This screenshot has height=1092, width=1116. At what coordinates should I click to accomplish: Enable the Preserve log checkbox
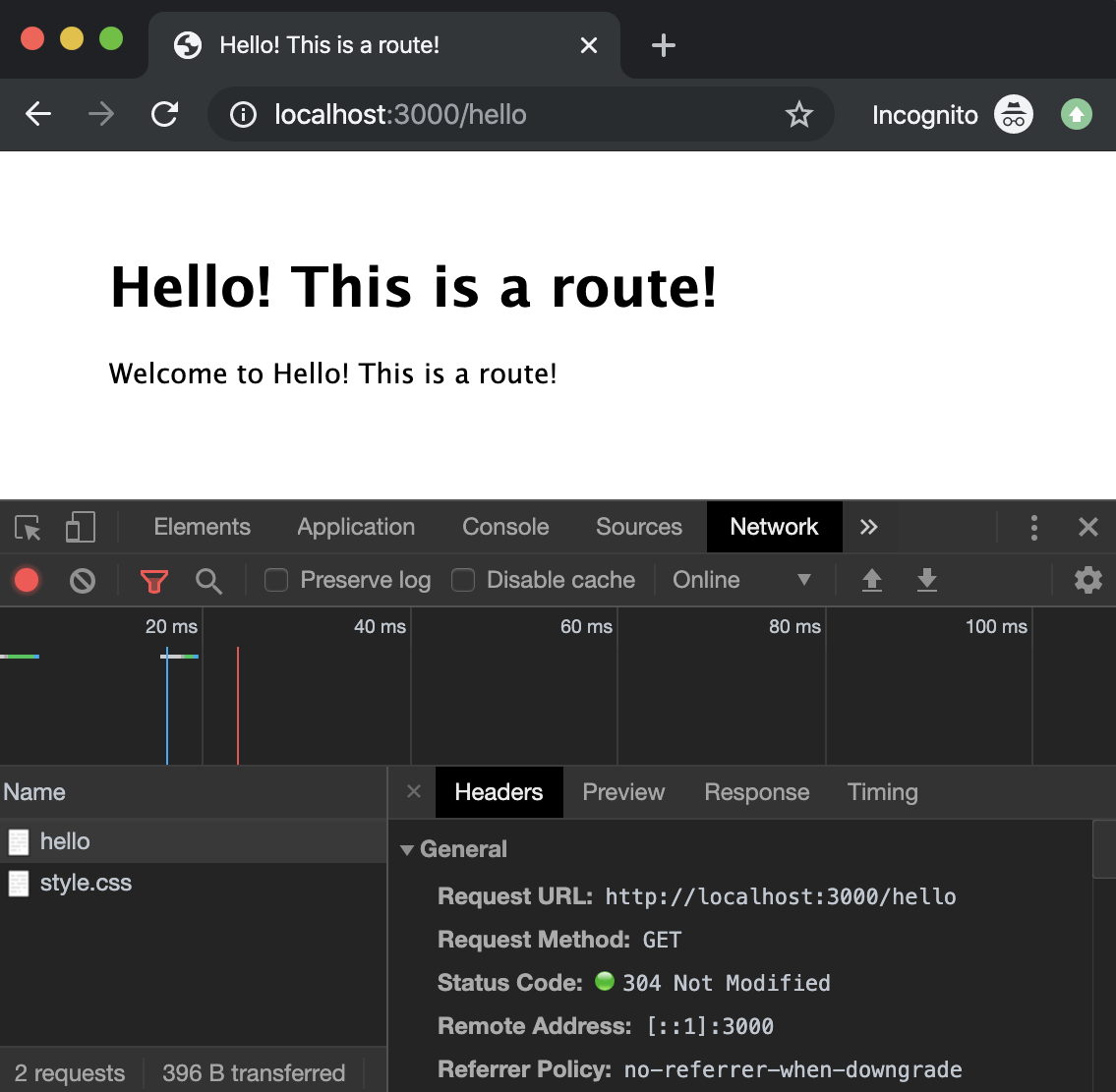coord(276,581)
